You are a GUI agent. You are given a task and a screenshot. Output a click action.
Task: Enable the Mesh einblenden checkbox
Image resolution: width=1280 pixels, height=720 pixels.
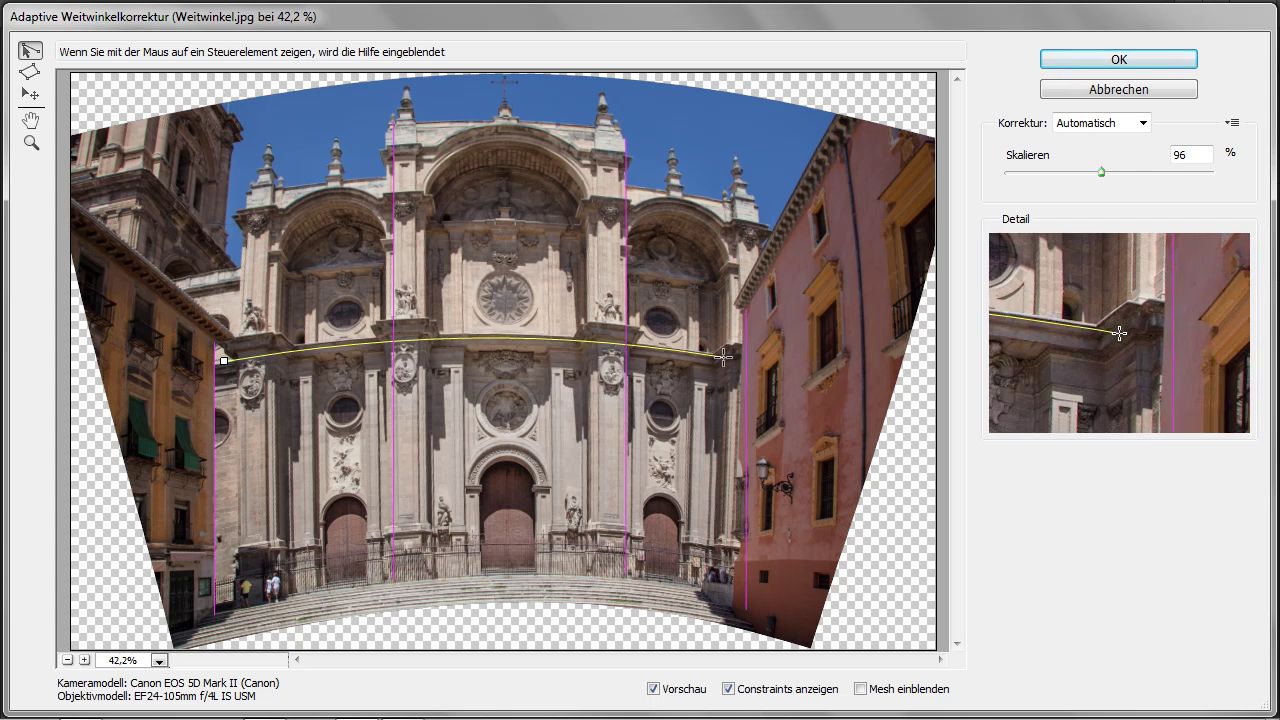[x=860, y=689]
